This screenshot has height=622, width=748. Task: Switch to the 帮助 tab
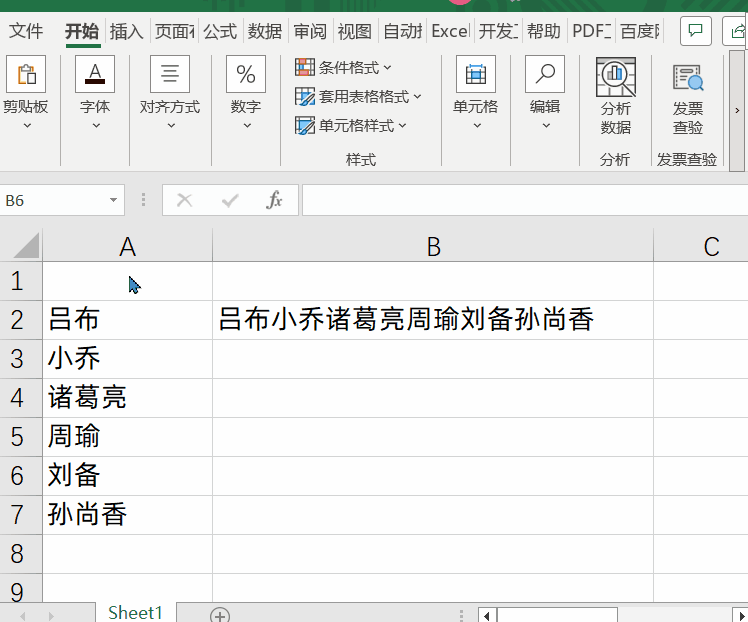click(543, 31)
